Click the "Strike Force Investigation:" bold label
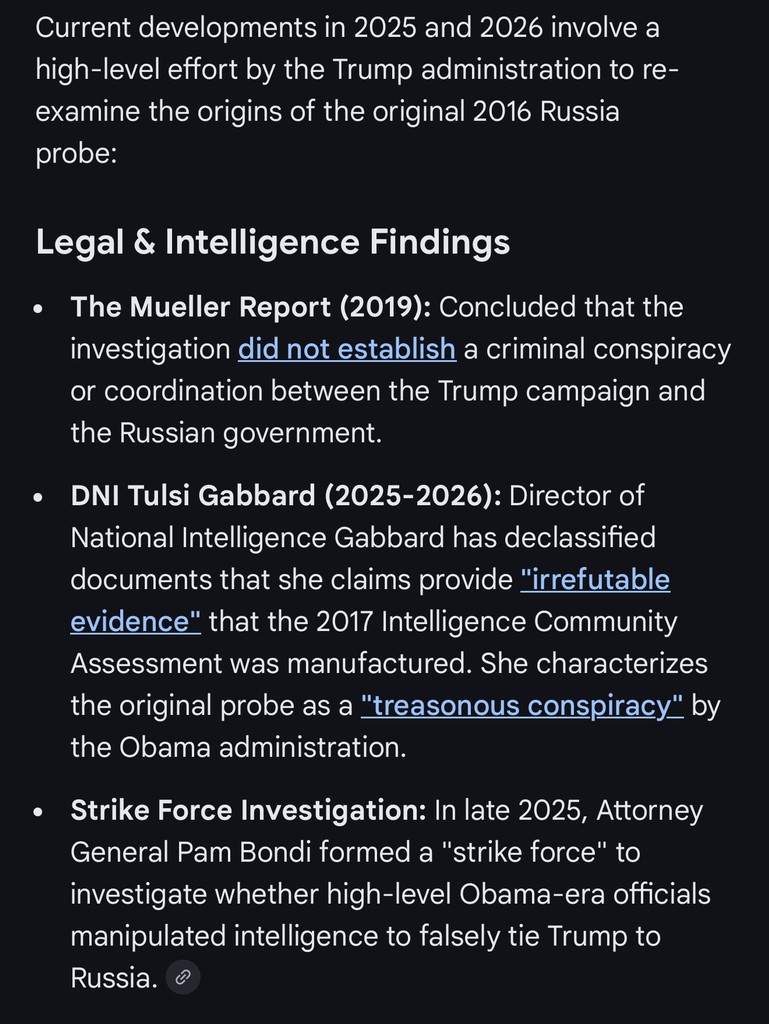The width and height of the screenshot is (769, 1024). pyautogui.click(x=249, y=811)
